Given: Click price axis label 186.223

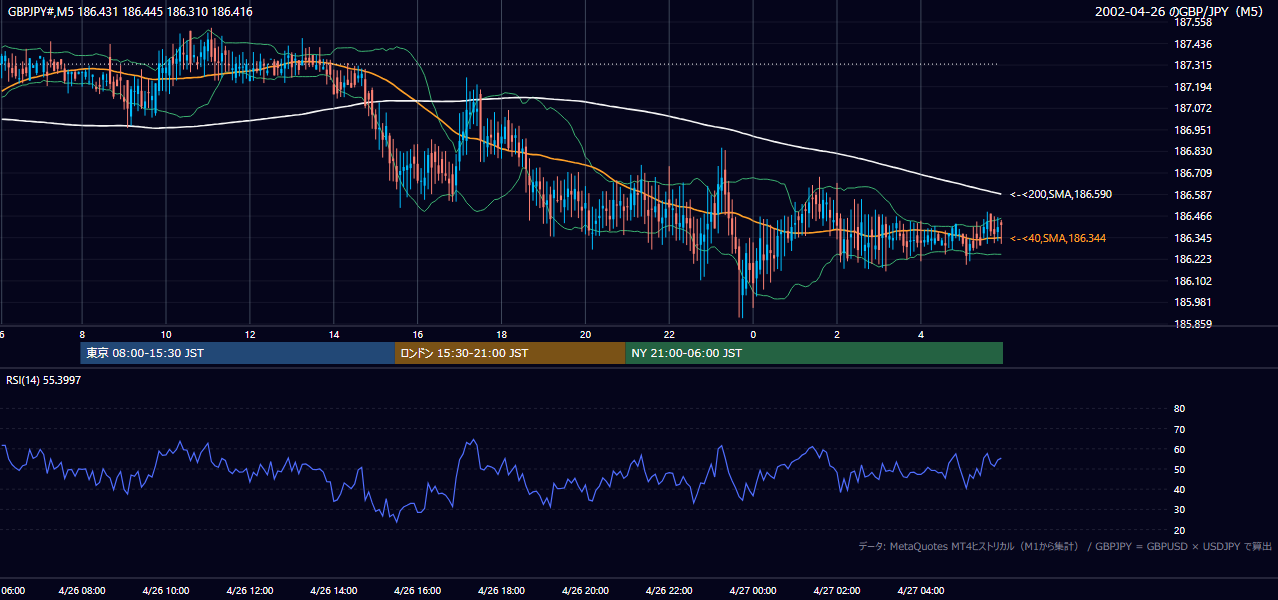Looking at the screenshot, I should 1193,259.
